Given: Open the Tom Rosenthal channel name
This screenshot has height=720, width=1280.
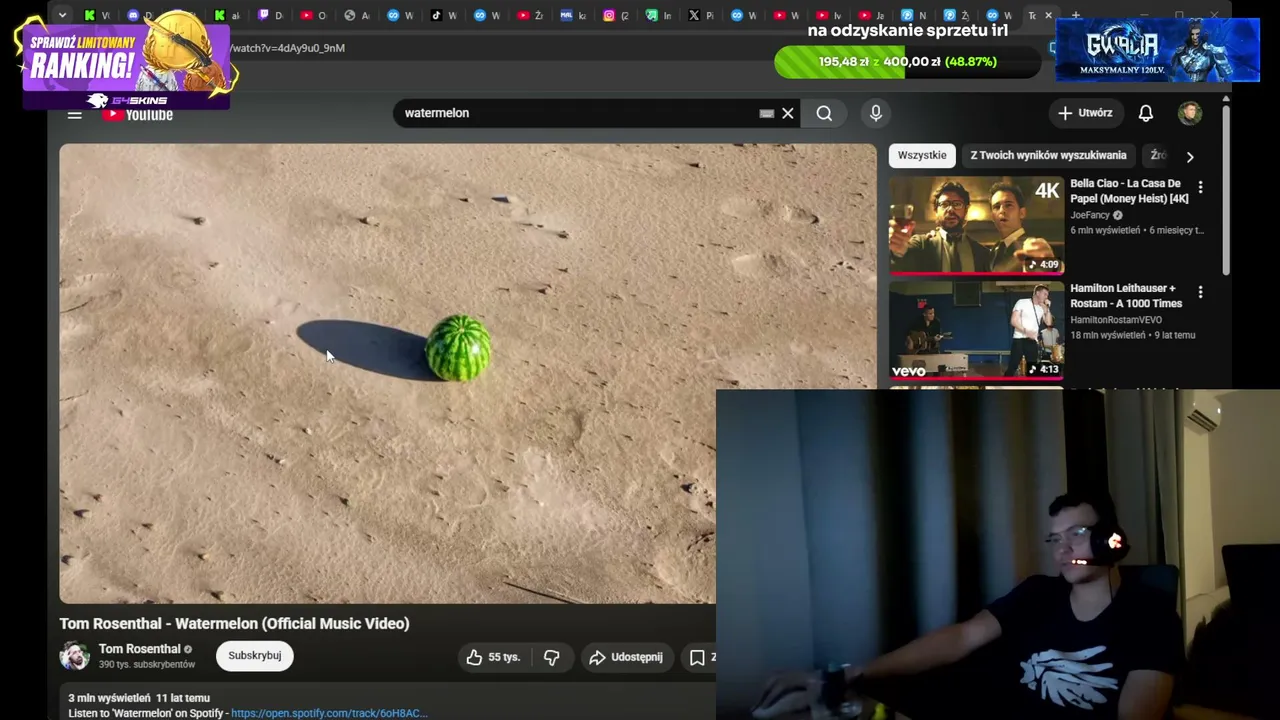Looking at the screenshot, I should (139, 649).
